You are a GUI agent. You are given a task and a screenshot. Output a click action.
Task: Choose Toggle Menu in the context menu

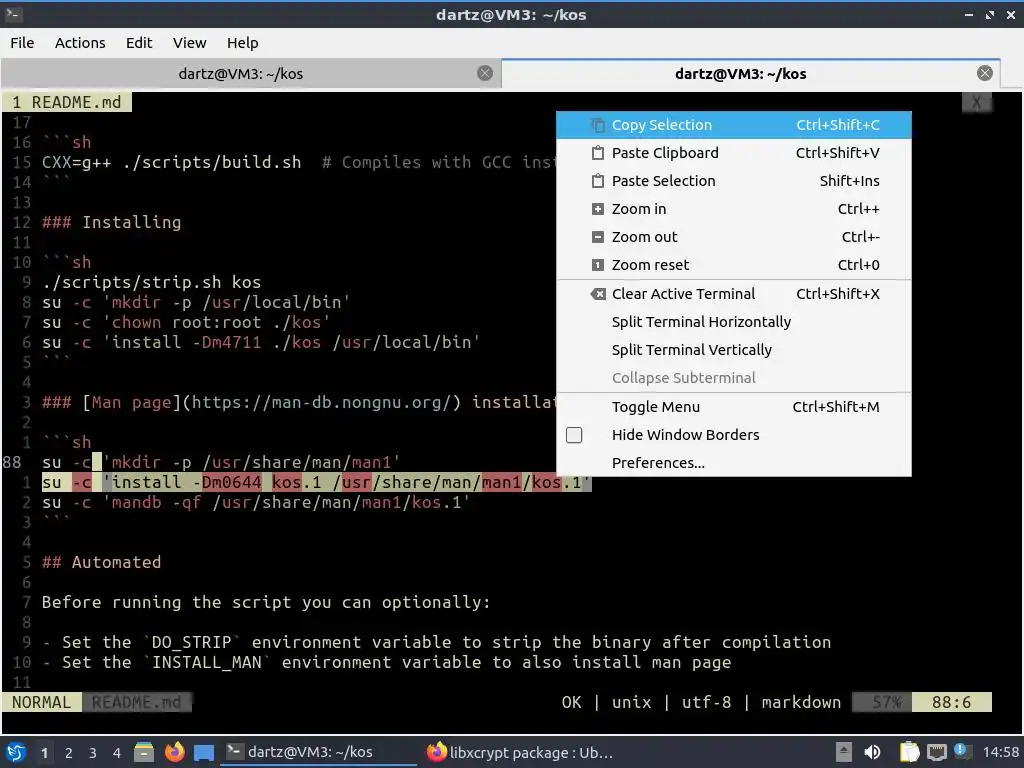(x=733, y=407)
